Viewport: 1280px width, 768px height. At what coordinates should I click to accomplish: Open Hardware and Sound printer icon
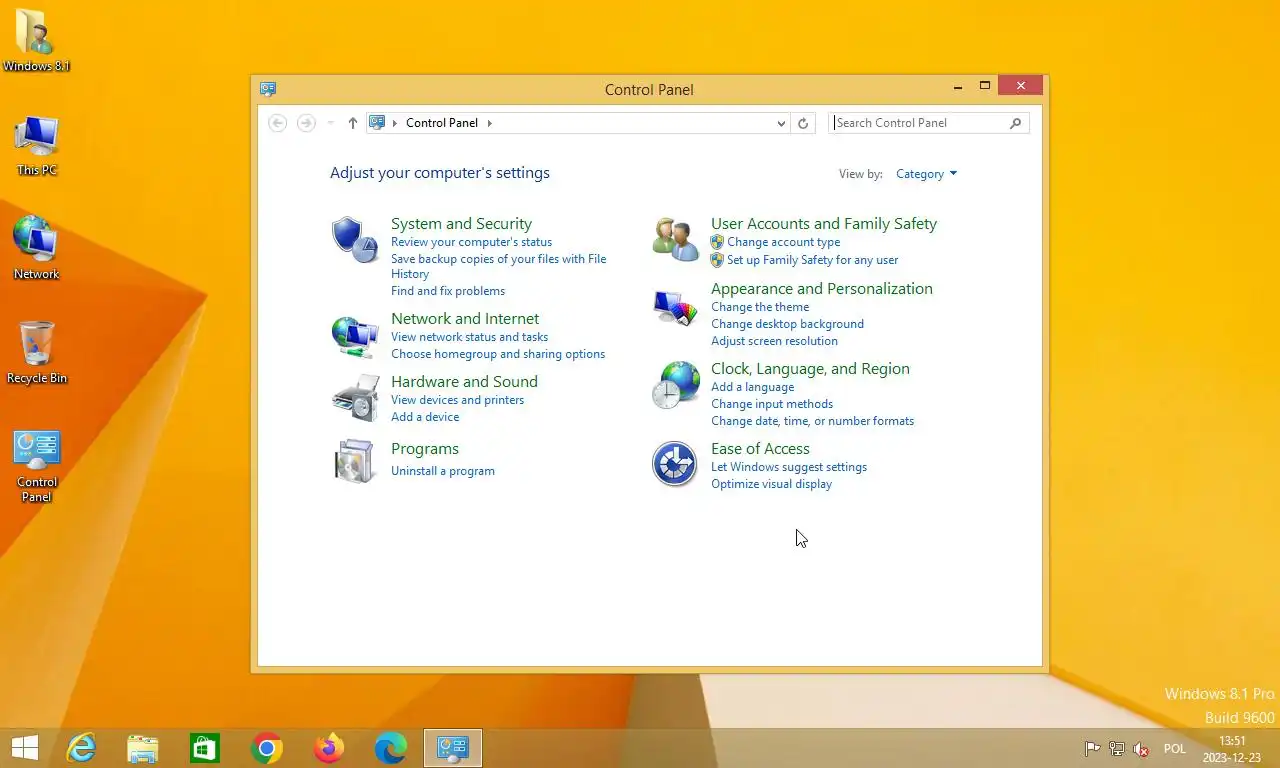[355, 398]
